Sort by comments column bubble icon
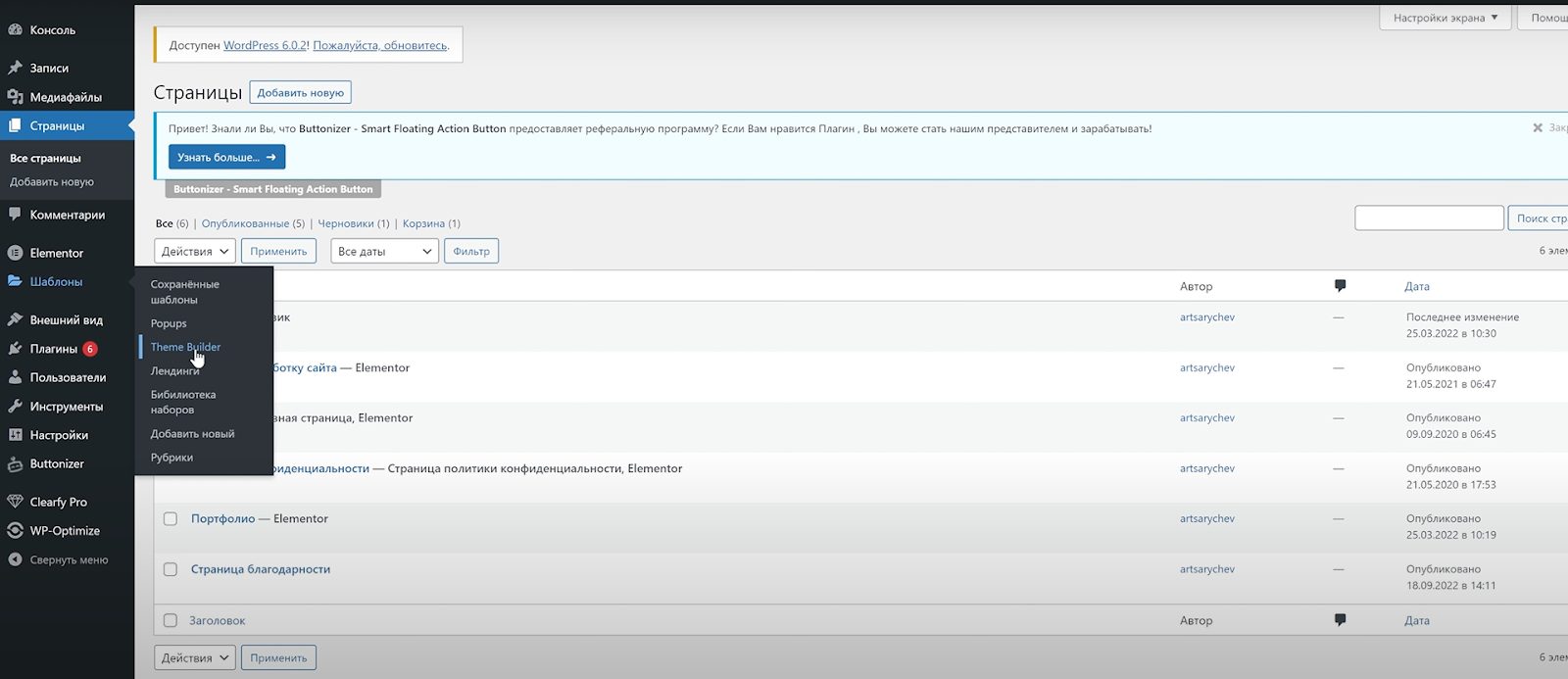The height and width of the screenshot is (679, 1568). pyautogui.click(x=1340, y=286)
